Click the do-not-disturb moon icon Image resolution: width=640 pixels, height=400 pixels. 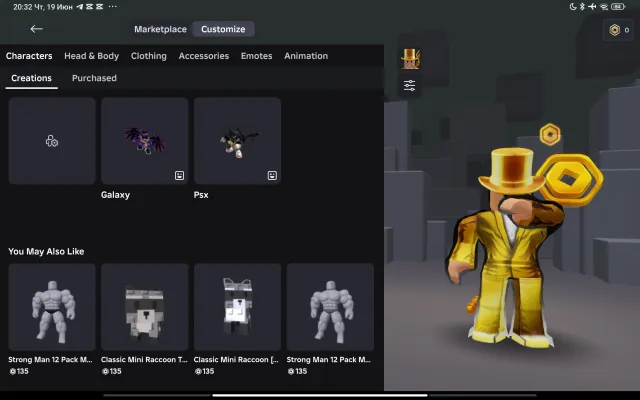pyautogui.click(x=573, y=7)
